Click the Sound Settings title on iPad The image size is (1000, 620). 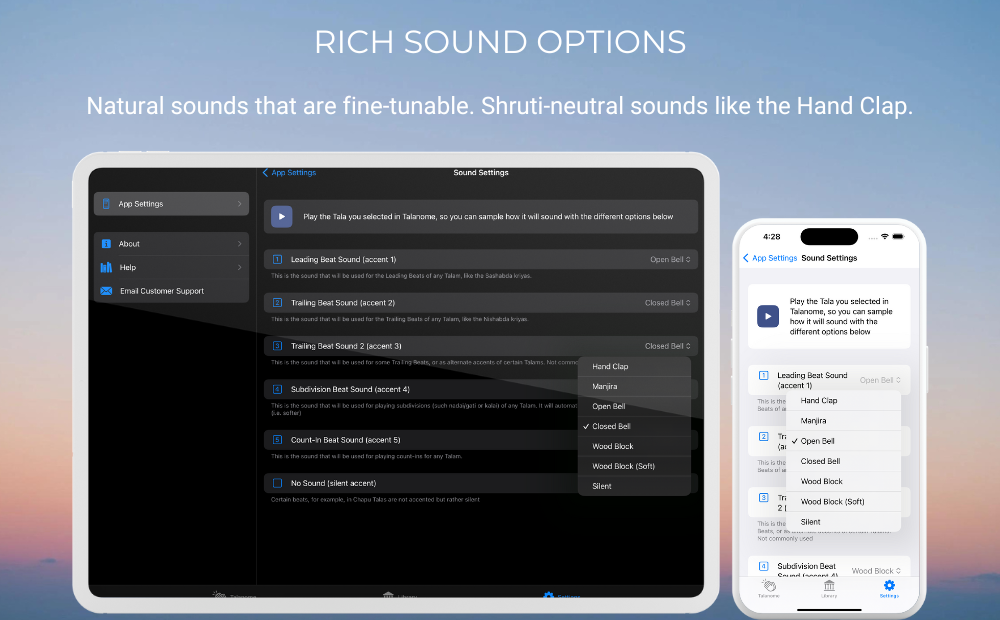coord(481,172)
